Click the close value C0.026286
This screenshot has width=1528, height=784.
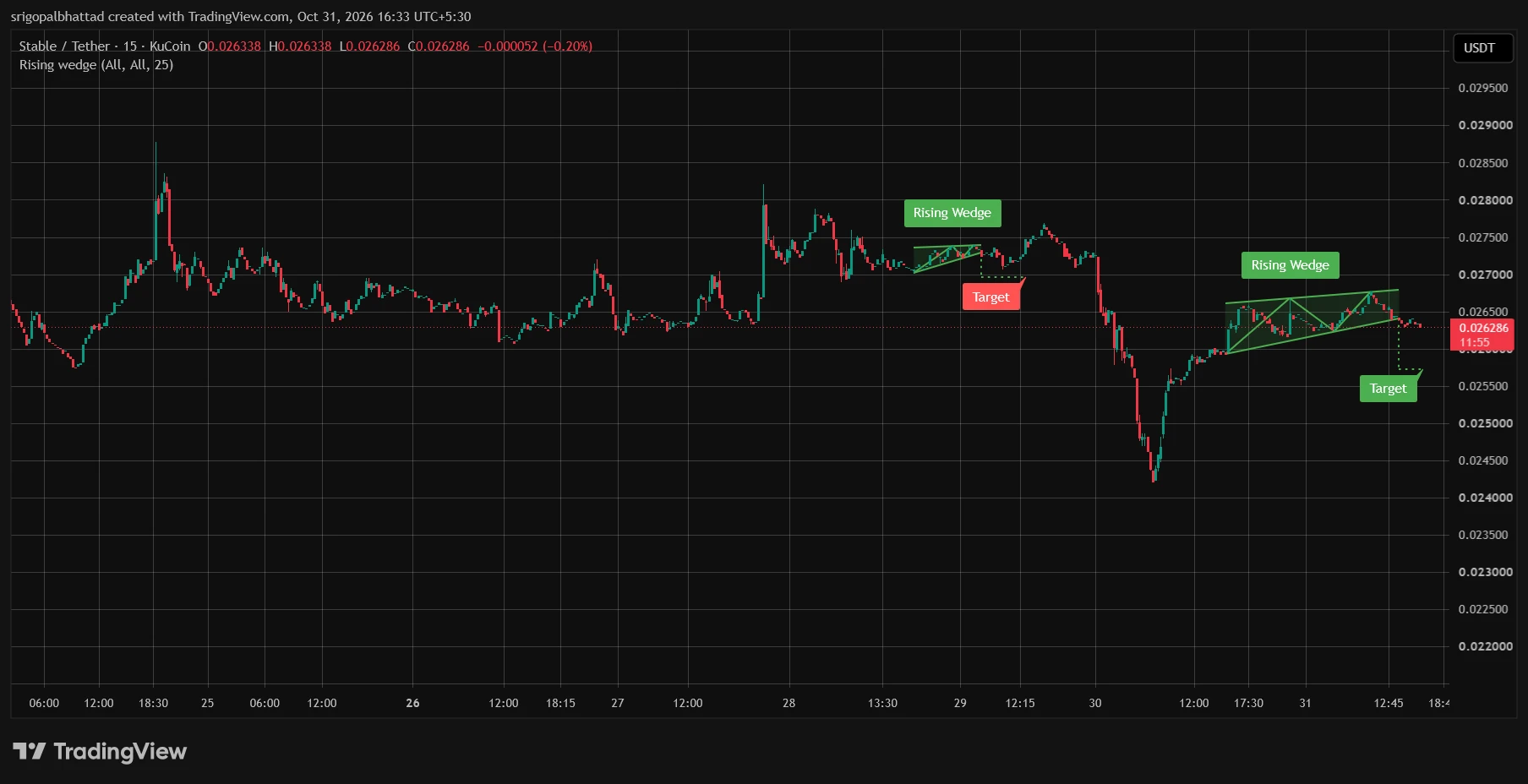tap(439, 46)
